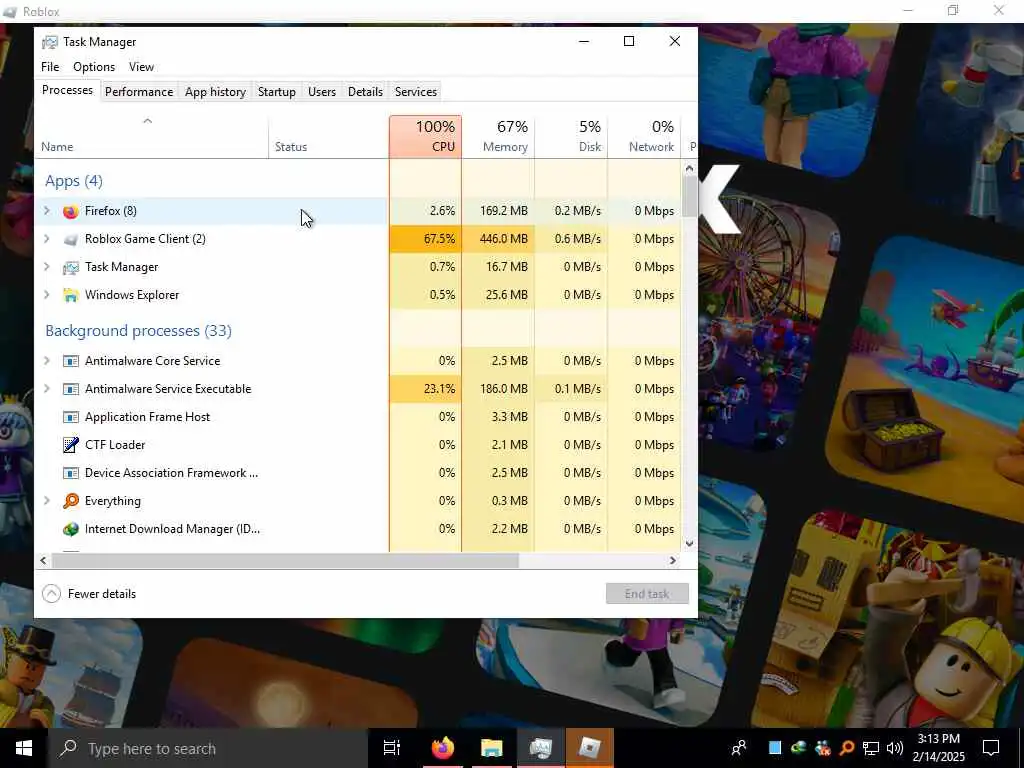Switch to Firefox from the taskbar

[x=442, y=748]
